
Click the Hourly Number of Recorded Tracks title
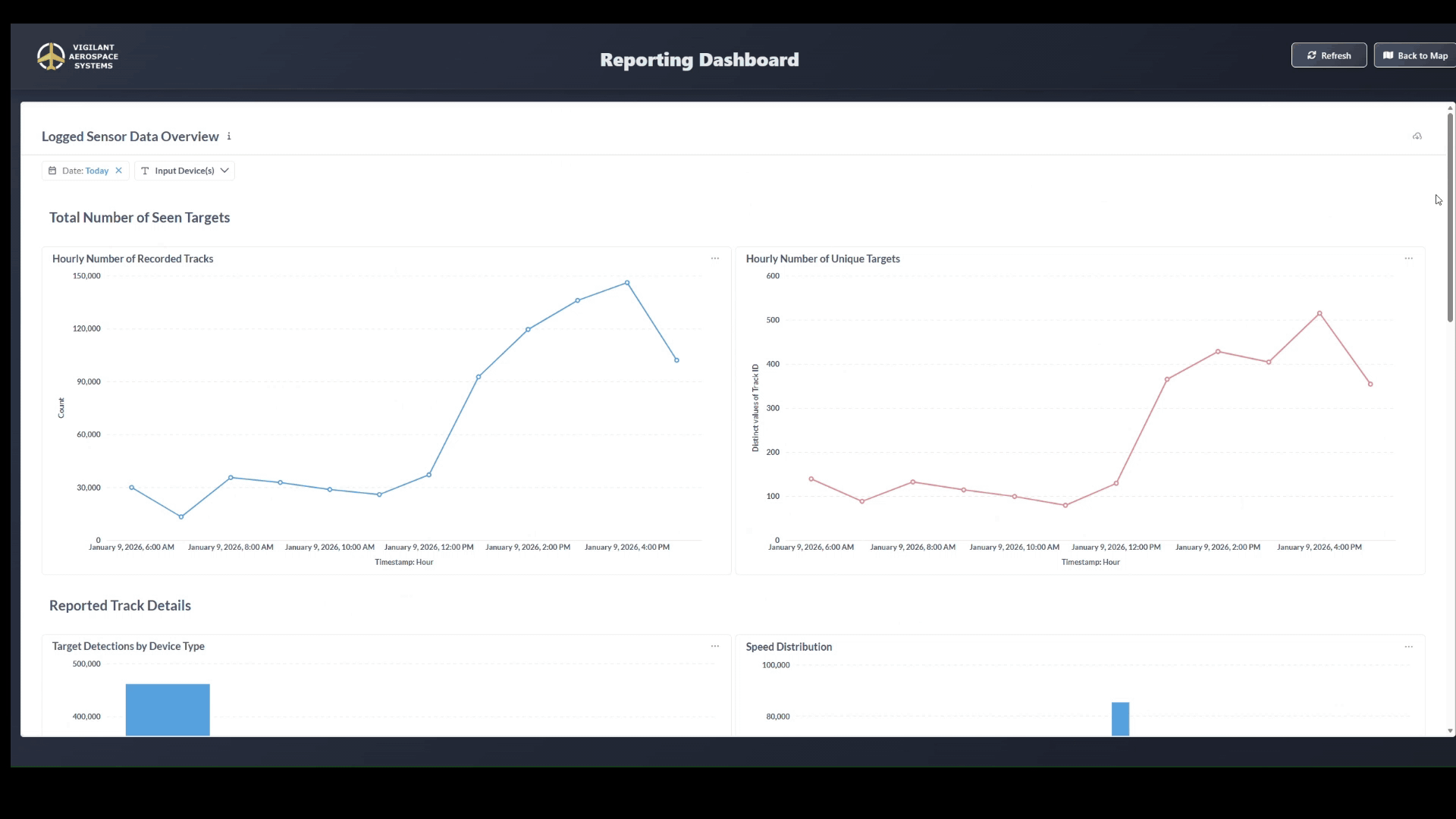coord(133,259)
